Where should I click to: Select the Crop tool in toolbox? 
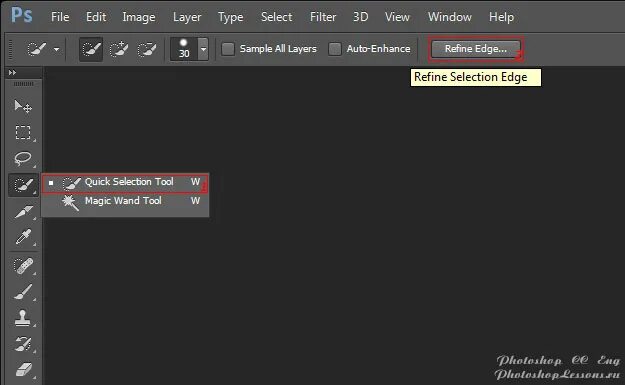[x=24, y=211]
